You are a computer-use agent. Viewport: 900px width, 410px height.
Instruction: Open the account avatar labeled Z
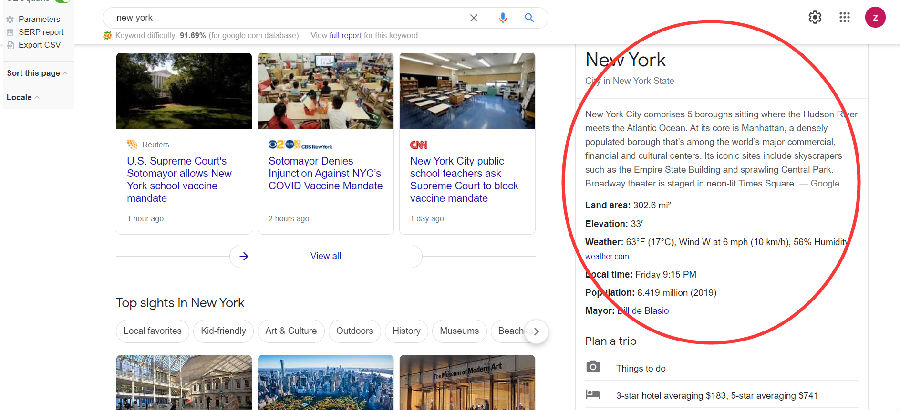click(x=875, y=17)
